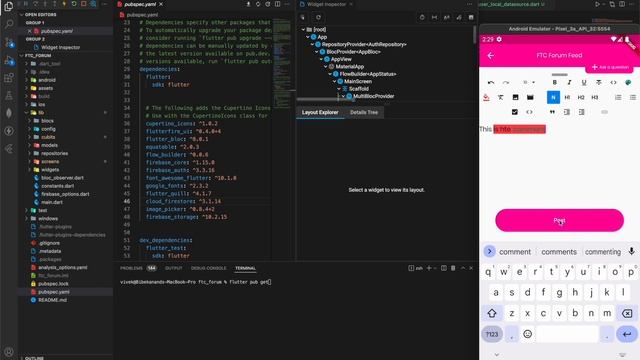Click the pink Post button

pos(560,220)
